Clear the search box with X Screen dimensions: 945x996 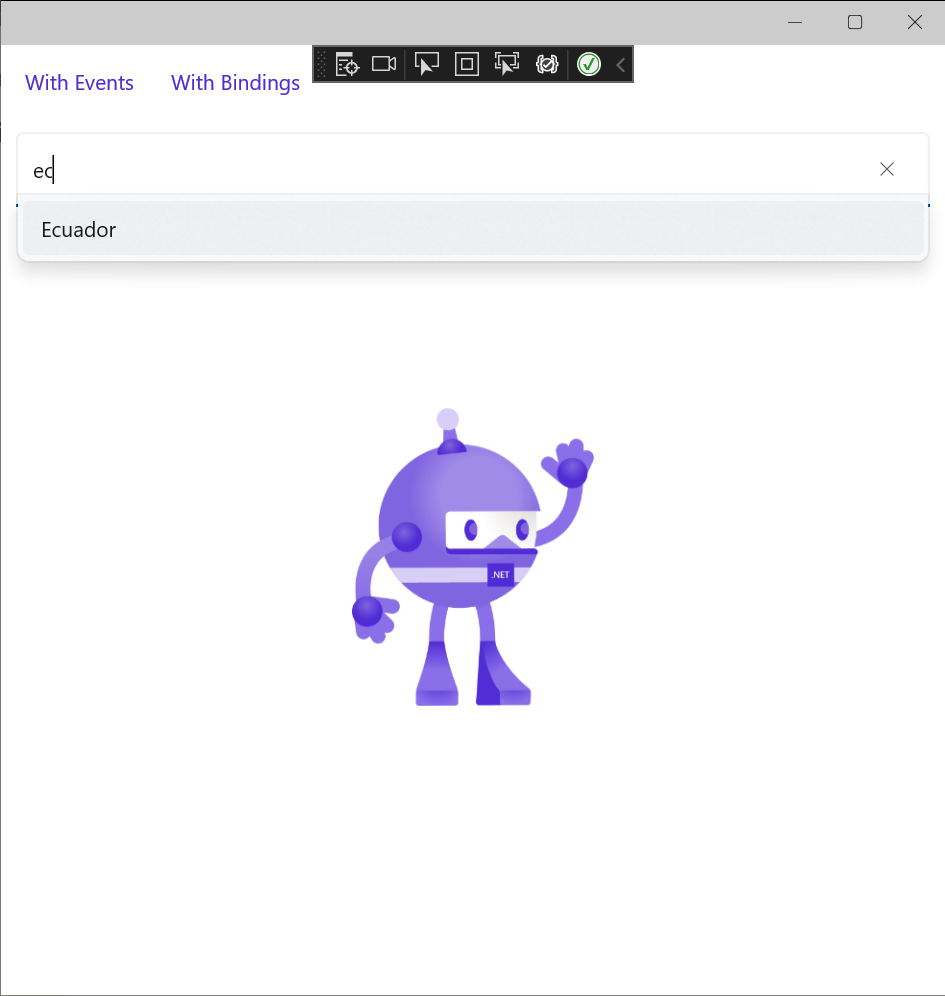click(x=887, y=169)
